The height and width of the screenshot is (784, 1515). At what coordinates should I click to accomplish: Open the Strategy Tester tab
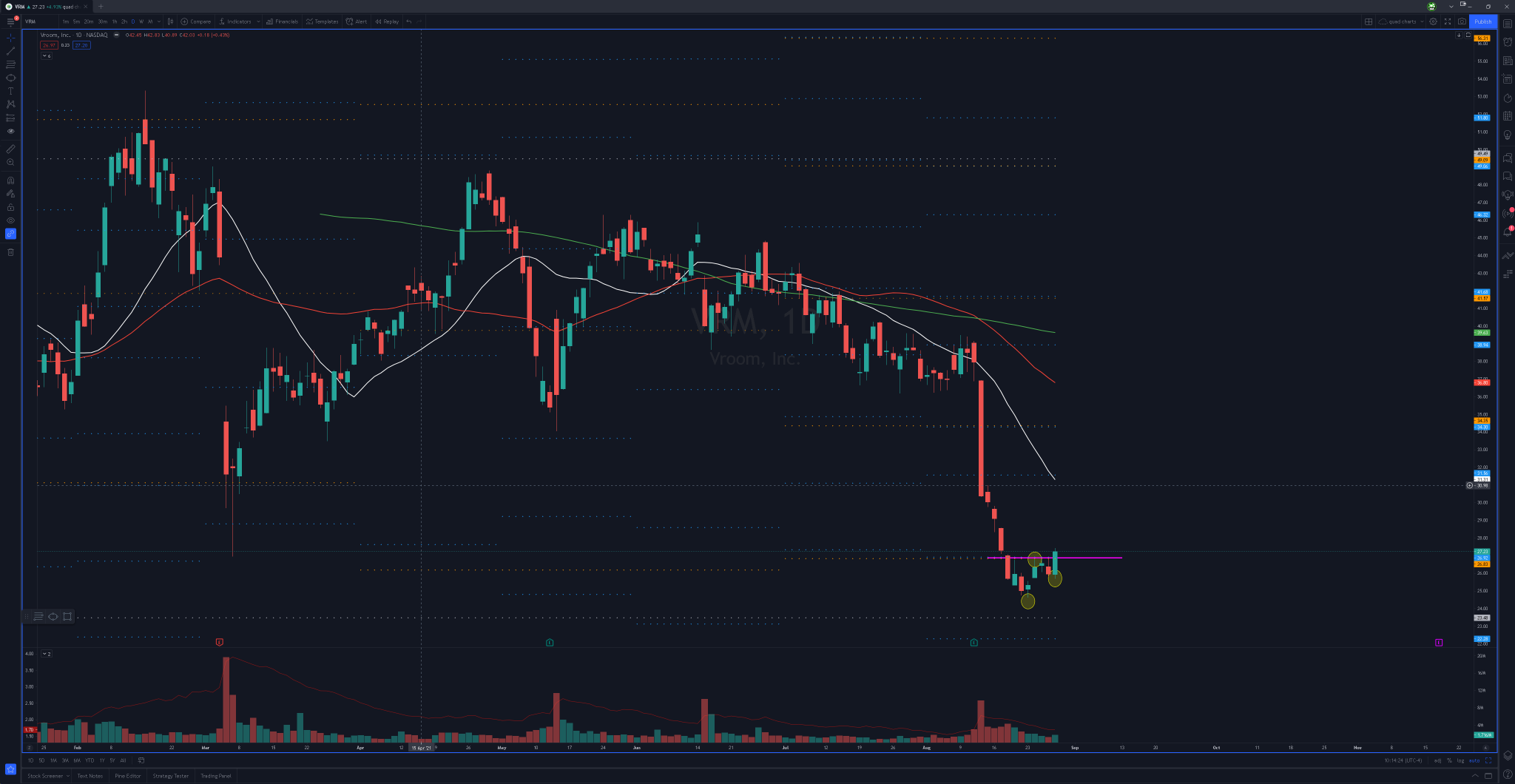[x=170, y=776]
